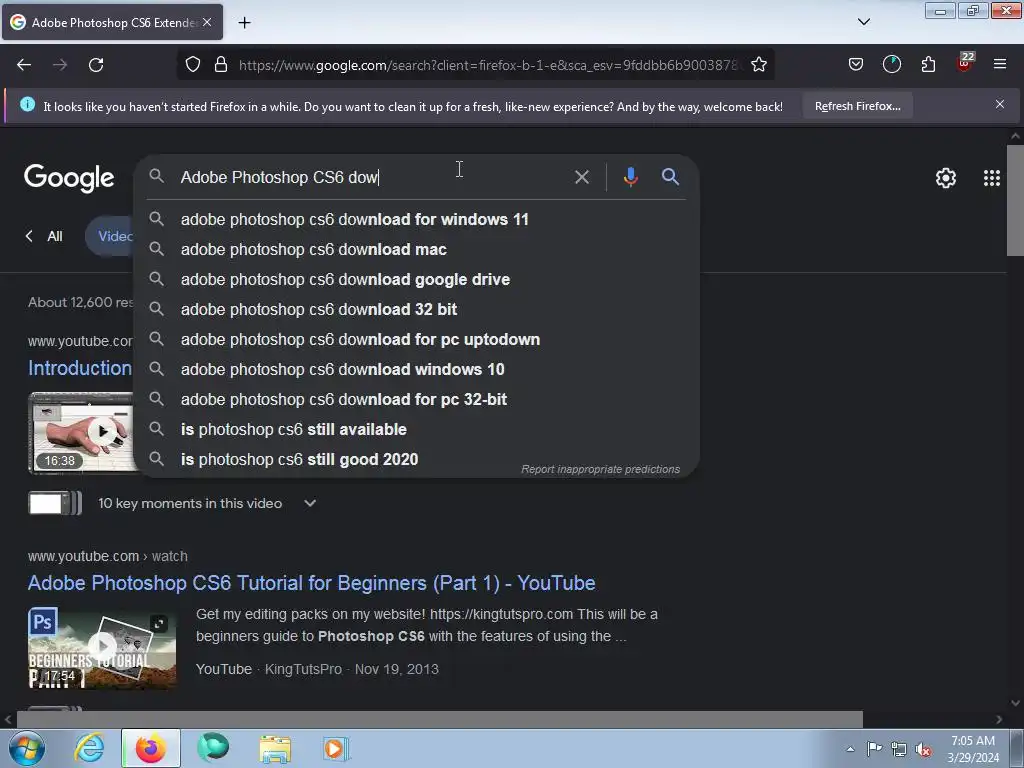
Task: Click Report inappropriate predictions link
Action: coord(600,470)
